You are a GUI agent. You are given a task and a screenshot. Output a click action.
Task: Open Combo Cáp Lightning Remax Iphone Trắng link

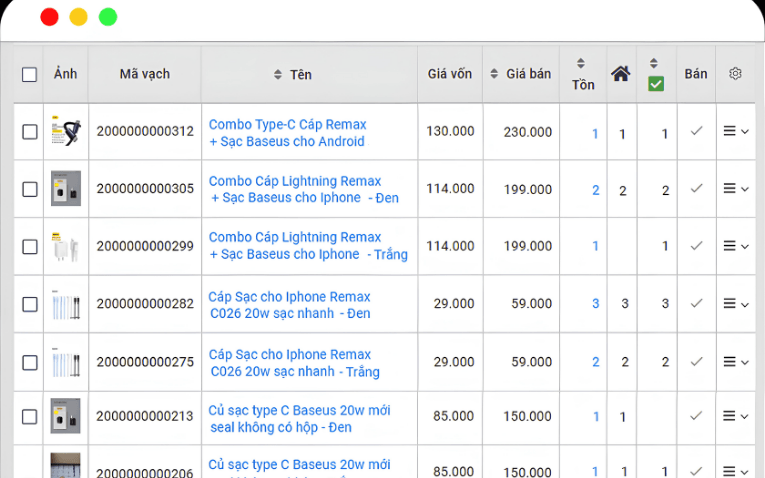click(x=308, y=246)
